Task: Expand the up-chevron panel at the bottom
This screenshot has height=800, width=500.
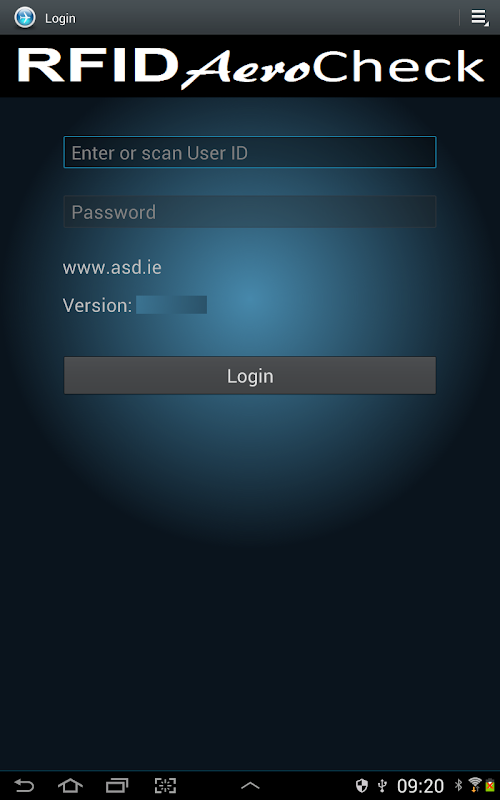Action: tap(250, 786)
